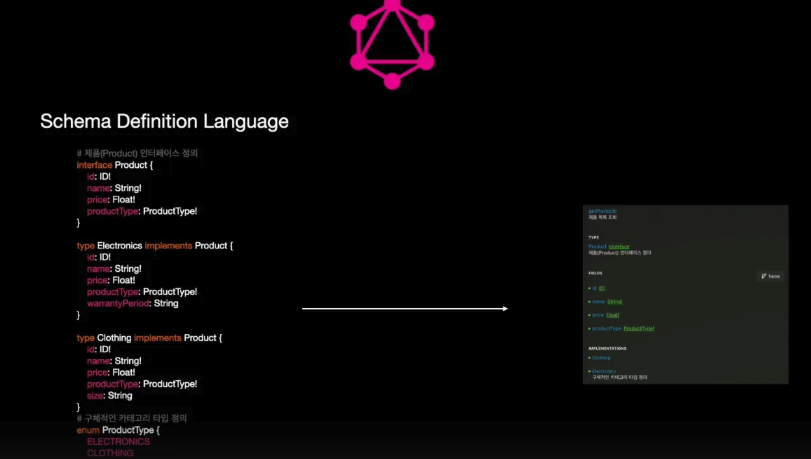Image resolution: width=811 pixels, height=459 pixels.
Task: Click the green interface link beside Product
Action: [x=619, y=247]
